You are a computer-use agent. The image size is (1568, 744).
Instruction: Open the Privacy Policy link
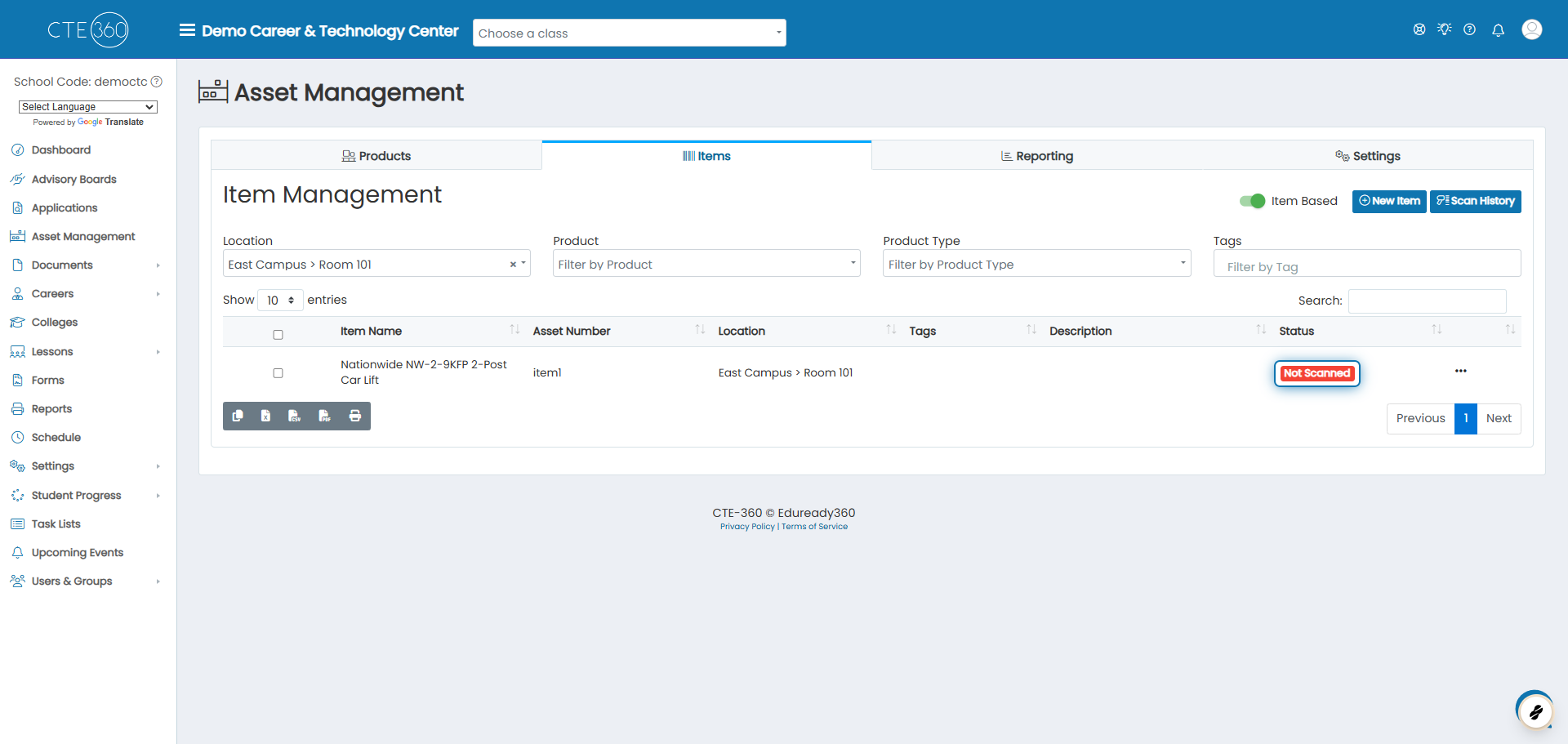[x=747, y=527]
